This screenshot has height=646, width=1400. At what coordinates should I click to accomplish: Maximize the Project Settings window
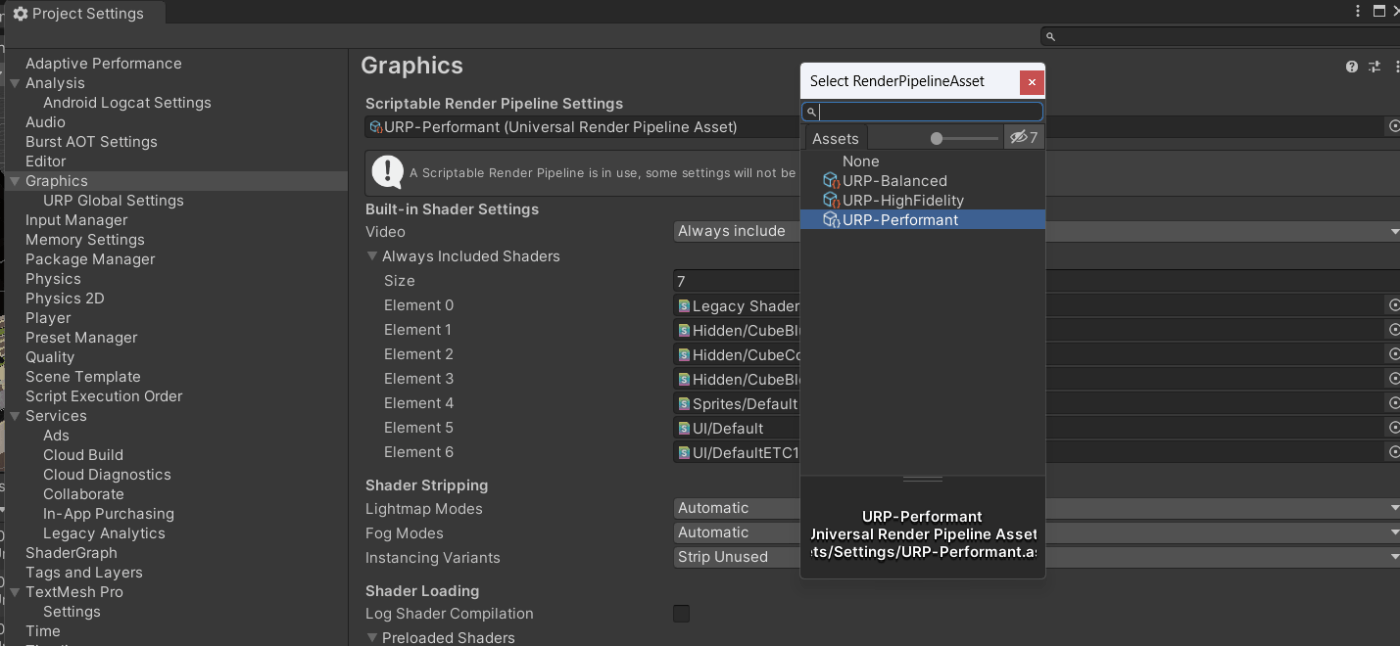pos(1379,12)
